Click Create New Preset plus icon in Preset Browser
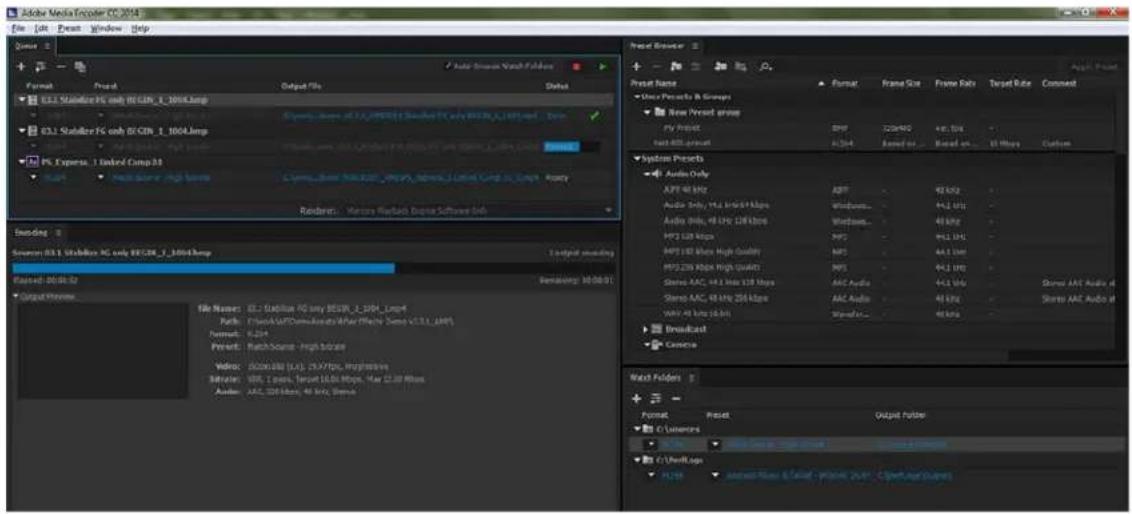The image size is (1132, 514). point(638,66)
